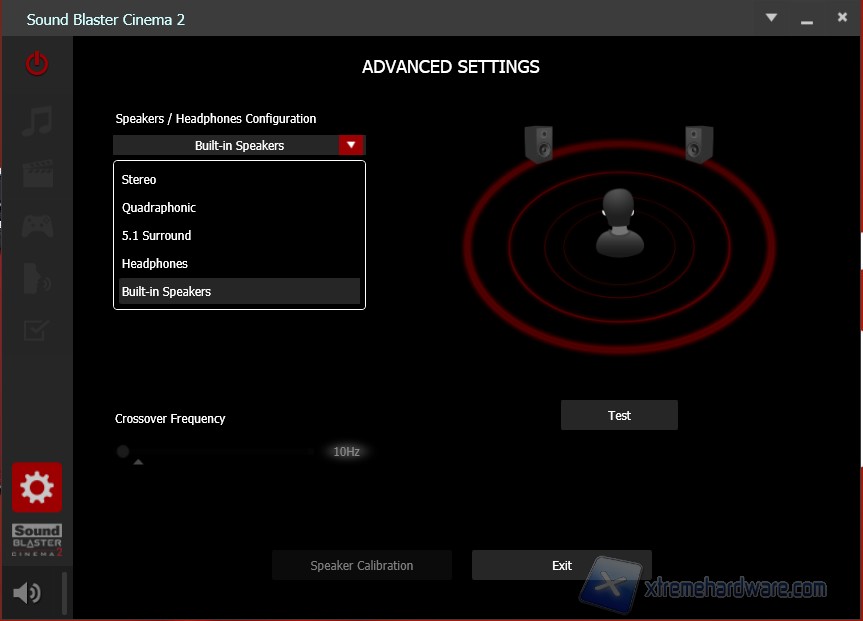Click the red power icon in sidebar
The image size is (863, 621).
pos(37,64)
